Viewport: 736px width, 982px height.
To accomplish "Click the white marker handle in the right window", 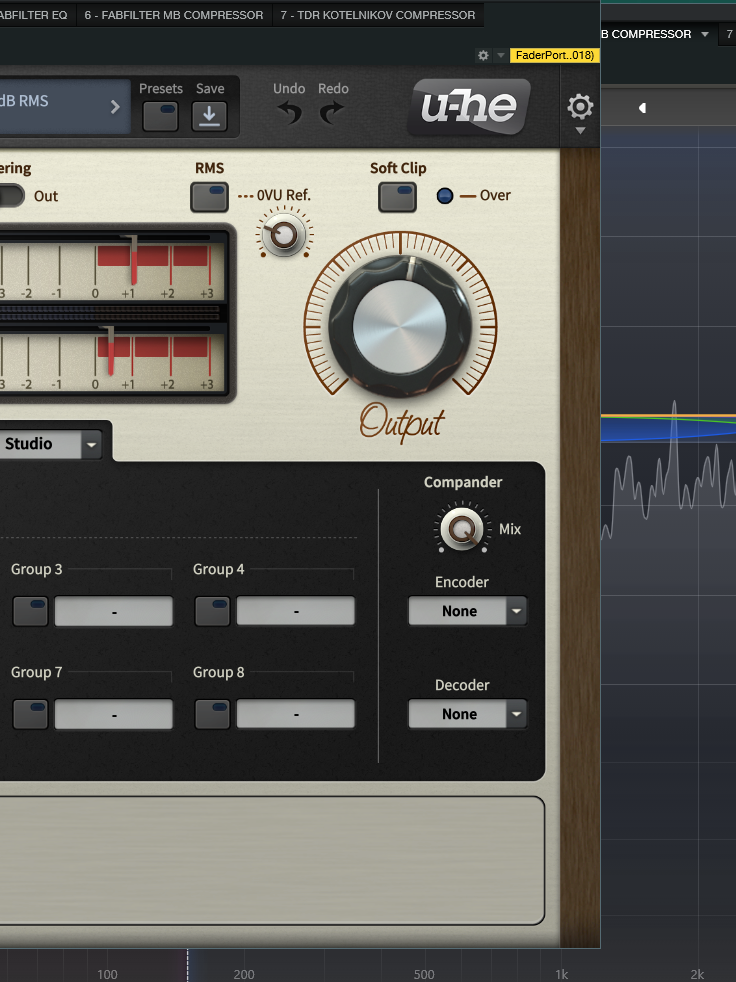I will (x=642, y=108).
